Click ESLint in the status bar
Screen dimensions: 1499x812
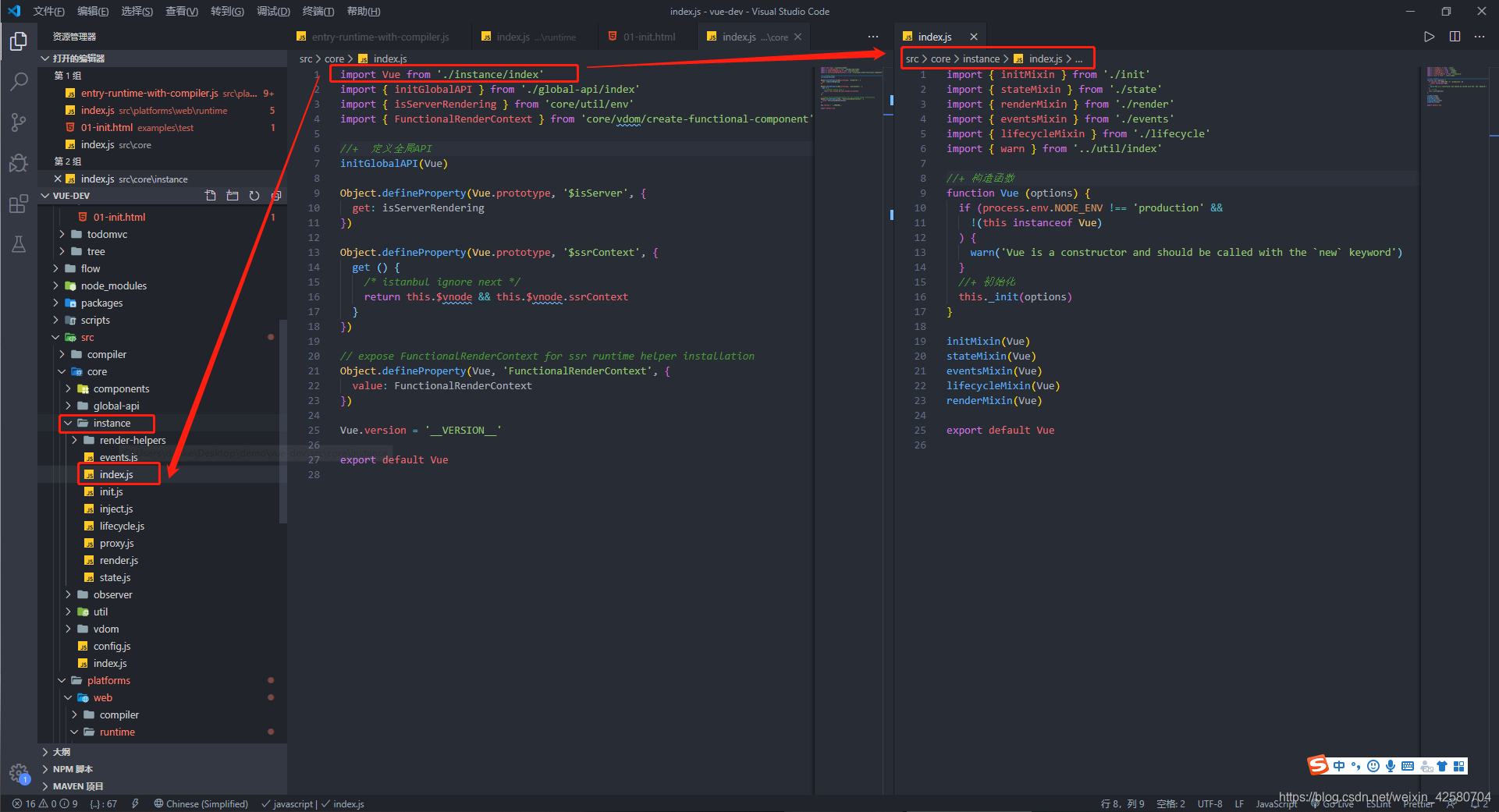[1378, 804]
